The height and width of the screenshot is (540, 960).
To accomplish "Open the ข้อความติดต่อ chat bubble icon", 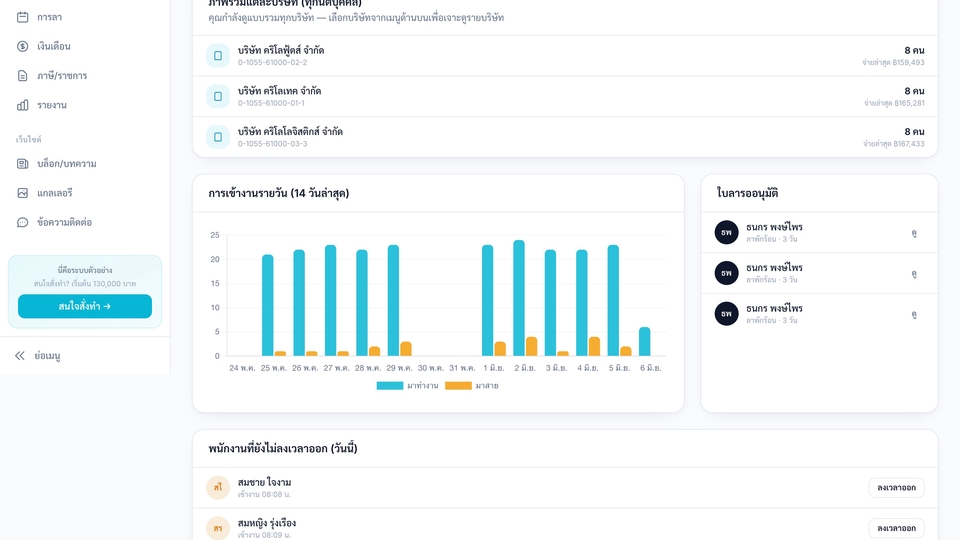I will pyautogui.click(x=23, y=222).
